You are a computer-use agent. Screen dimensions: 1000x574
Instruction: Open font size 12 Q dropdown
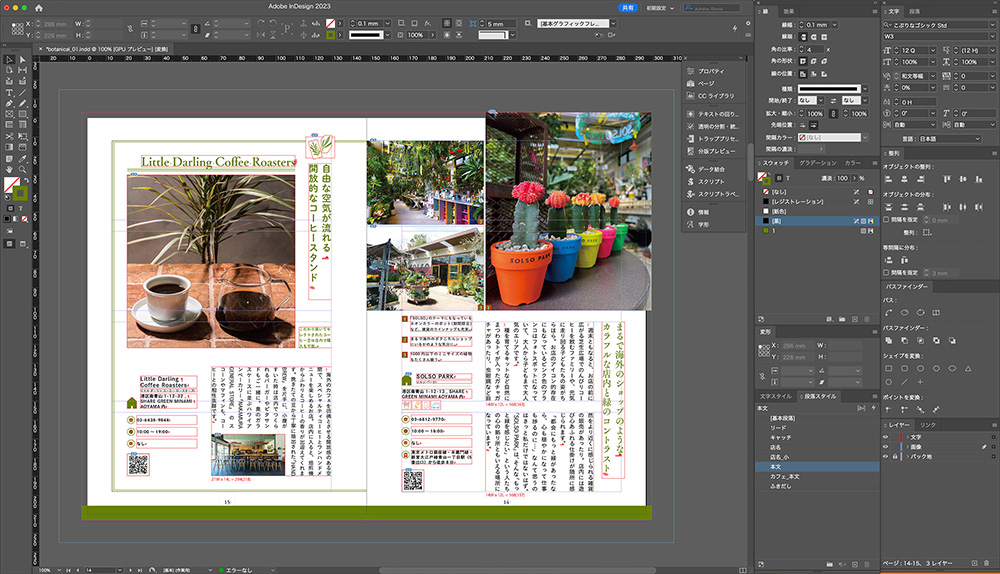(932, 50)
